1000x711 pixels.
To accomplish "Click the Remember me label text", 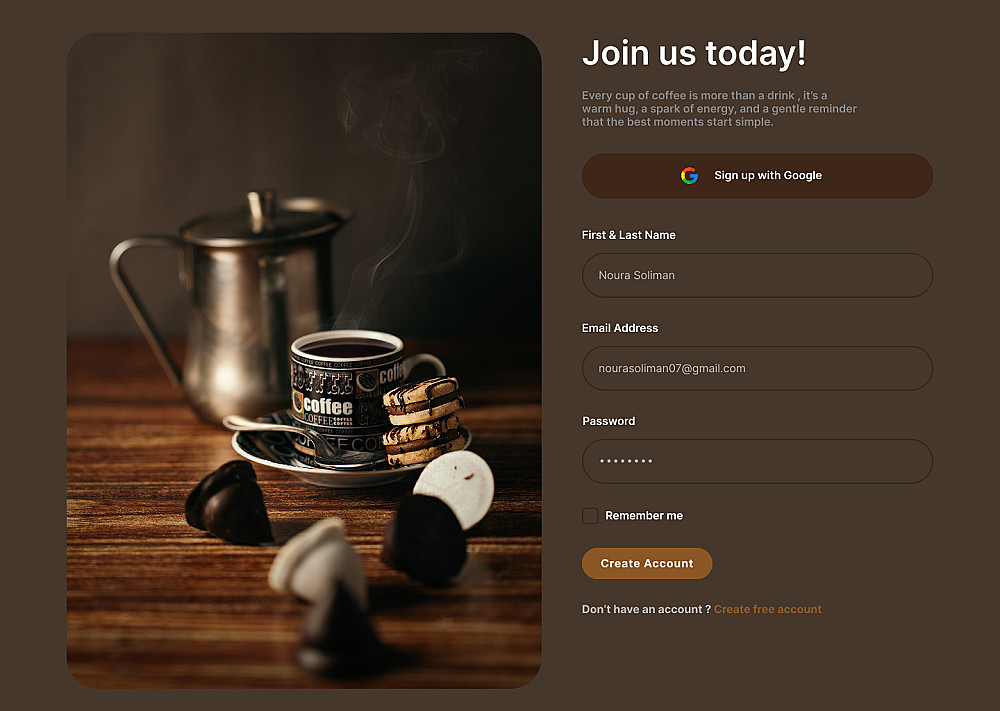I will pyautogui.click(x=643, y=515).
